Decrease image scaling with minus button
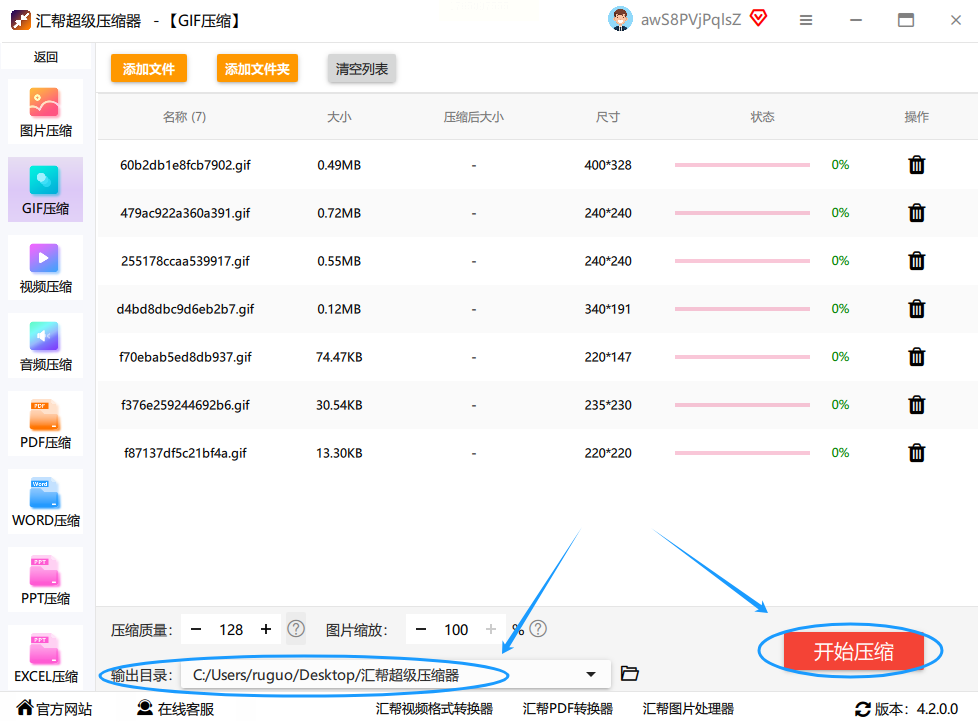The image size is (978, 721). point(421,629)
